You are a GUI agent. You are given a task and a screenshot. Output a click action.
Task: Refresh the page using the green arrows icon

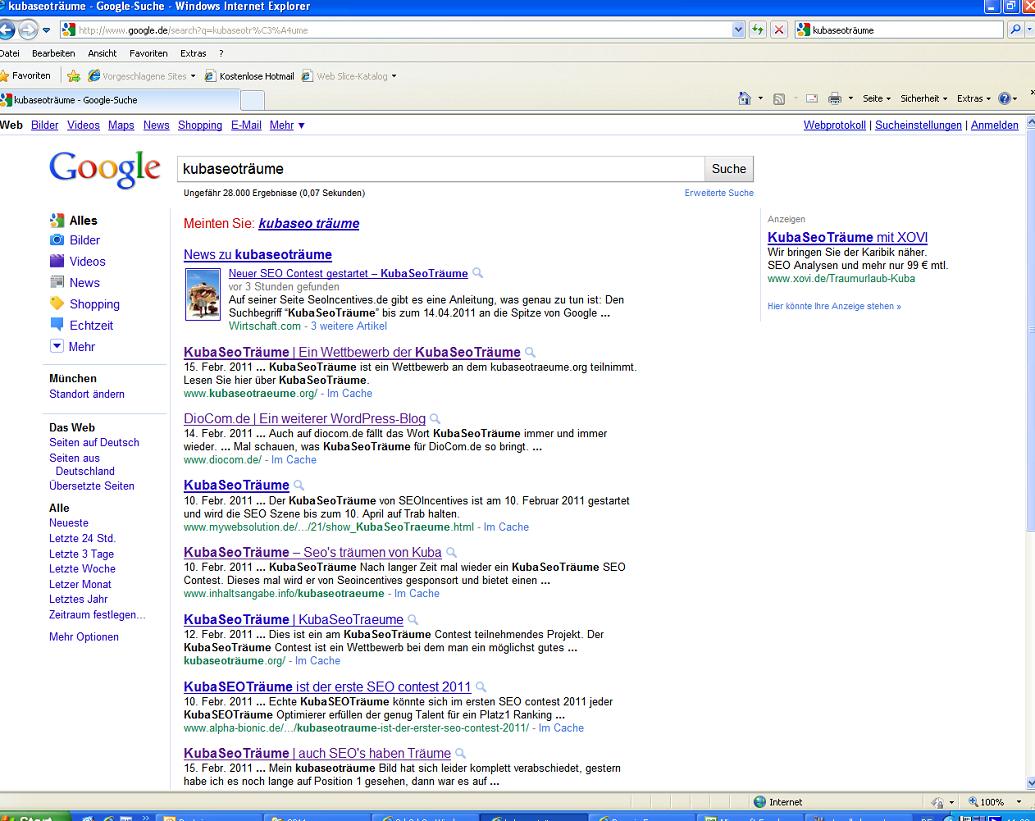(x=757, y=30)
